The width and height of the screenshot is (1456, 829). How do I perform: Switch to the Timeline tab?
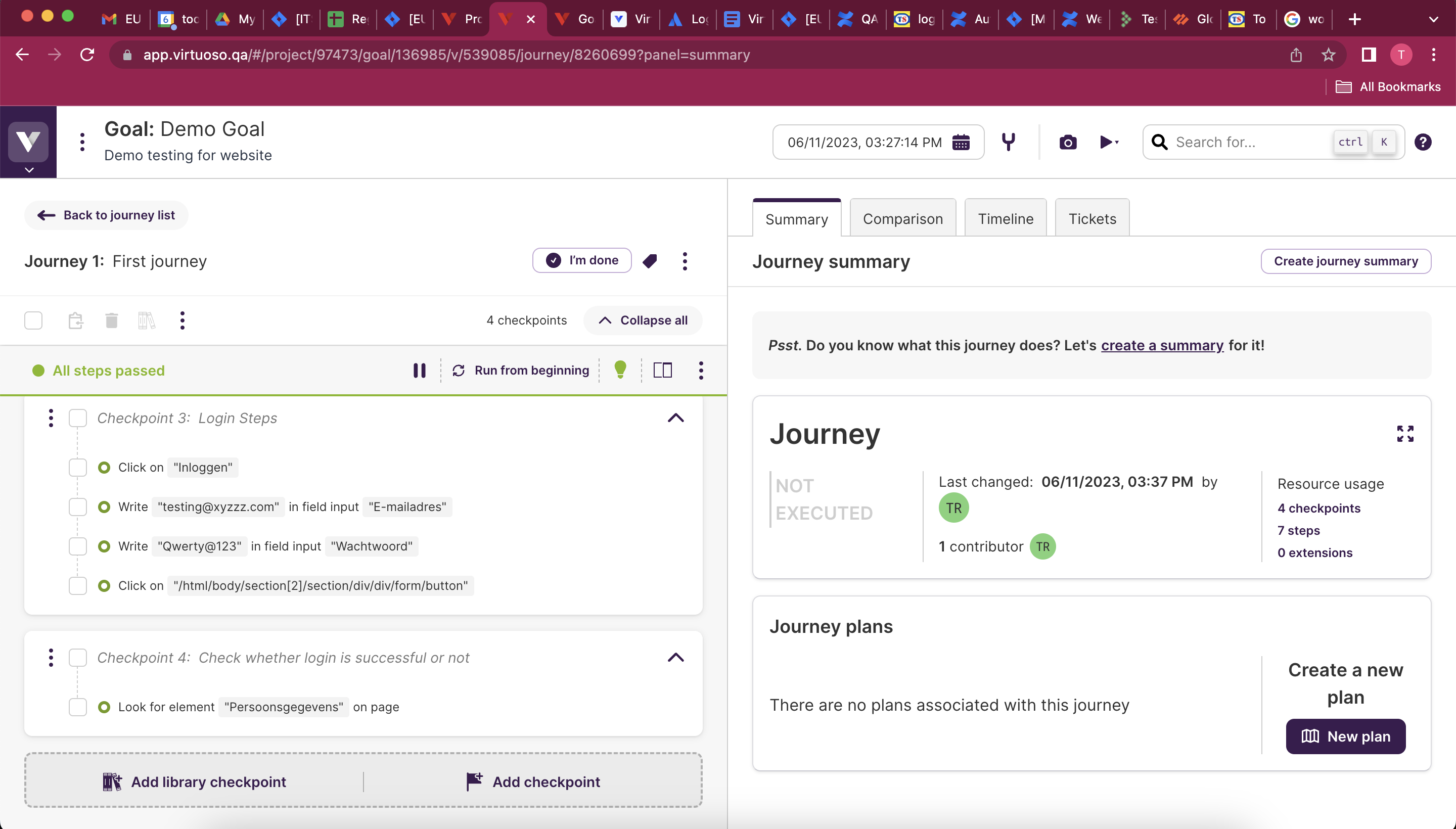(x=1005, y=219)
